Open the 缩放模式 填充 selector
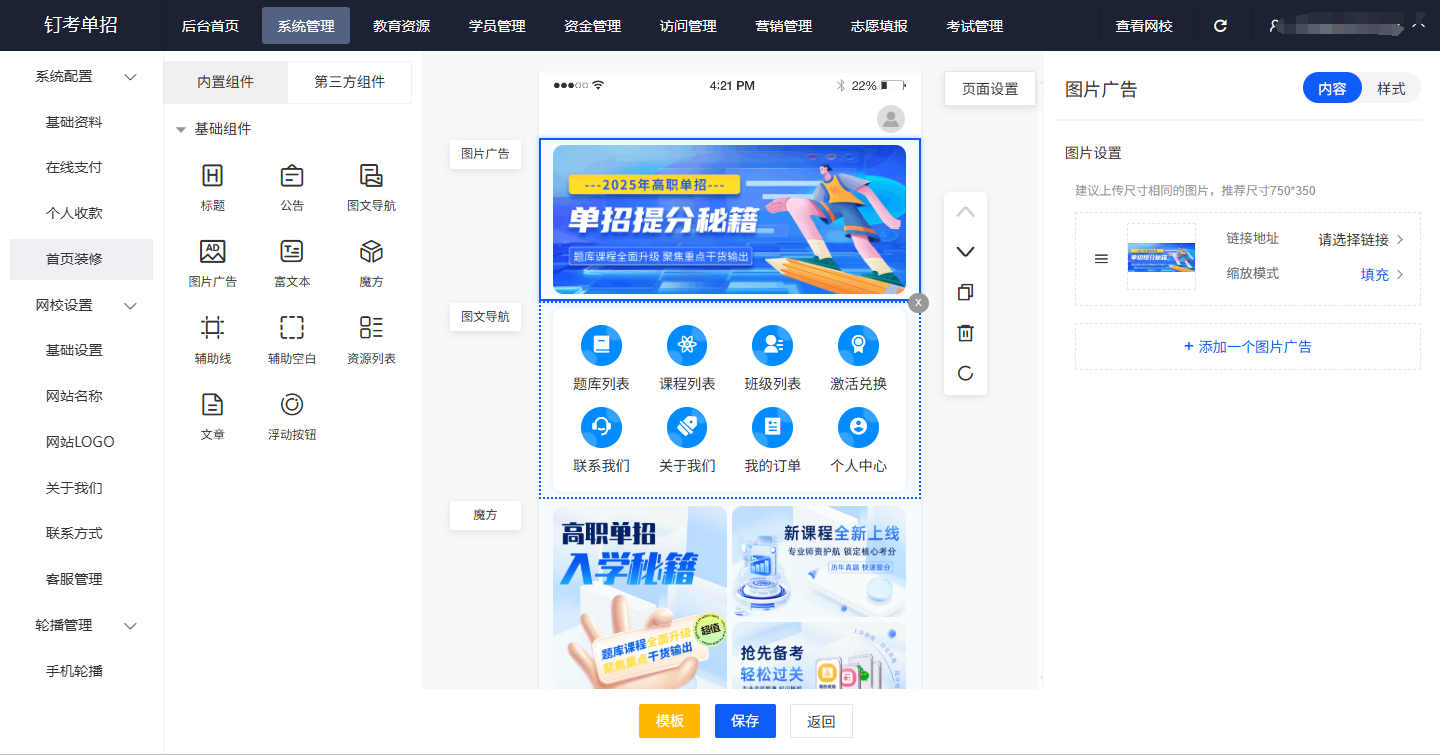The image size is (1440, 755). (x=1382, y=274)
